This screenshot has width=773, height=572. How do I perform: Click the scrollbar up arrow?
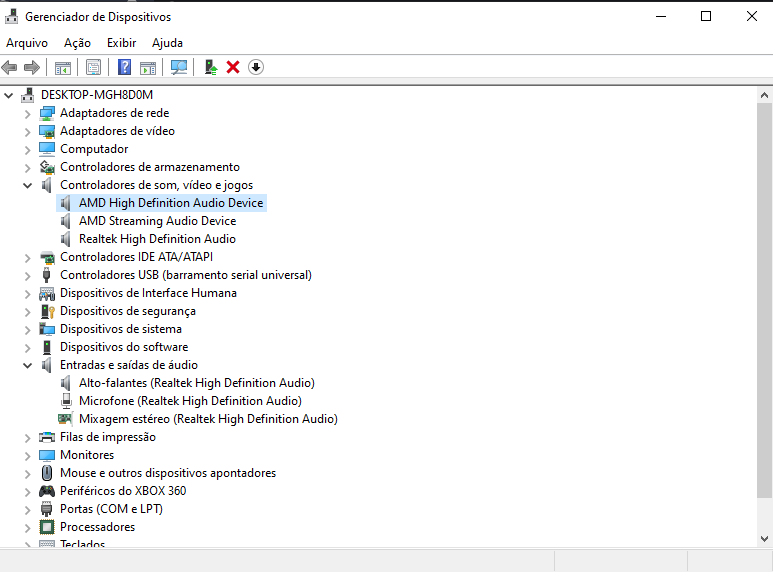[764, 95]
